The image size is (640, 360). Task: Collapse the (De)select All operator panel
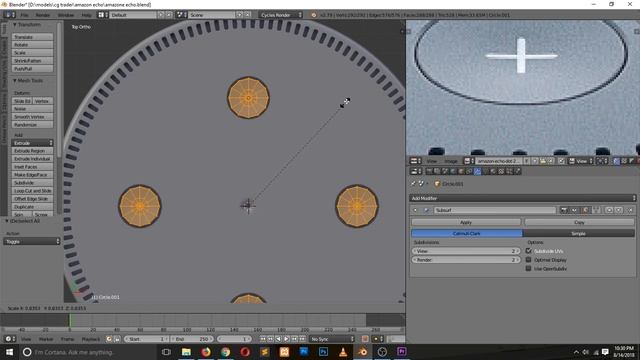click(x=7, y=220)
